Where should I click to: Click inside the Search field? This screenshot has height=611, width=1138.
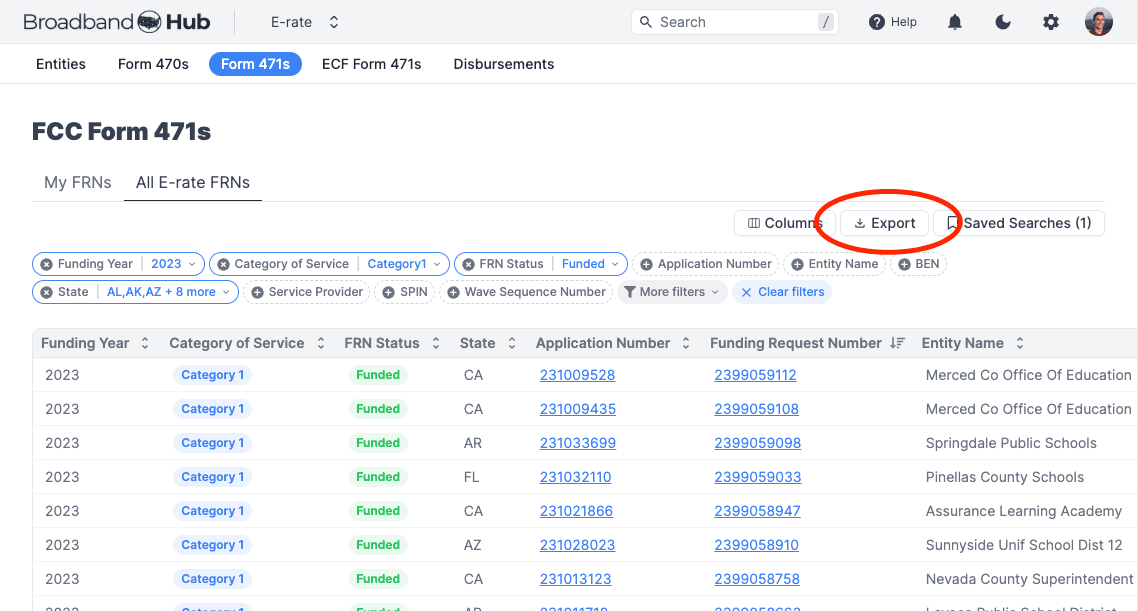coord(734,21)
